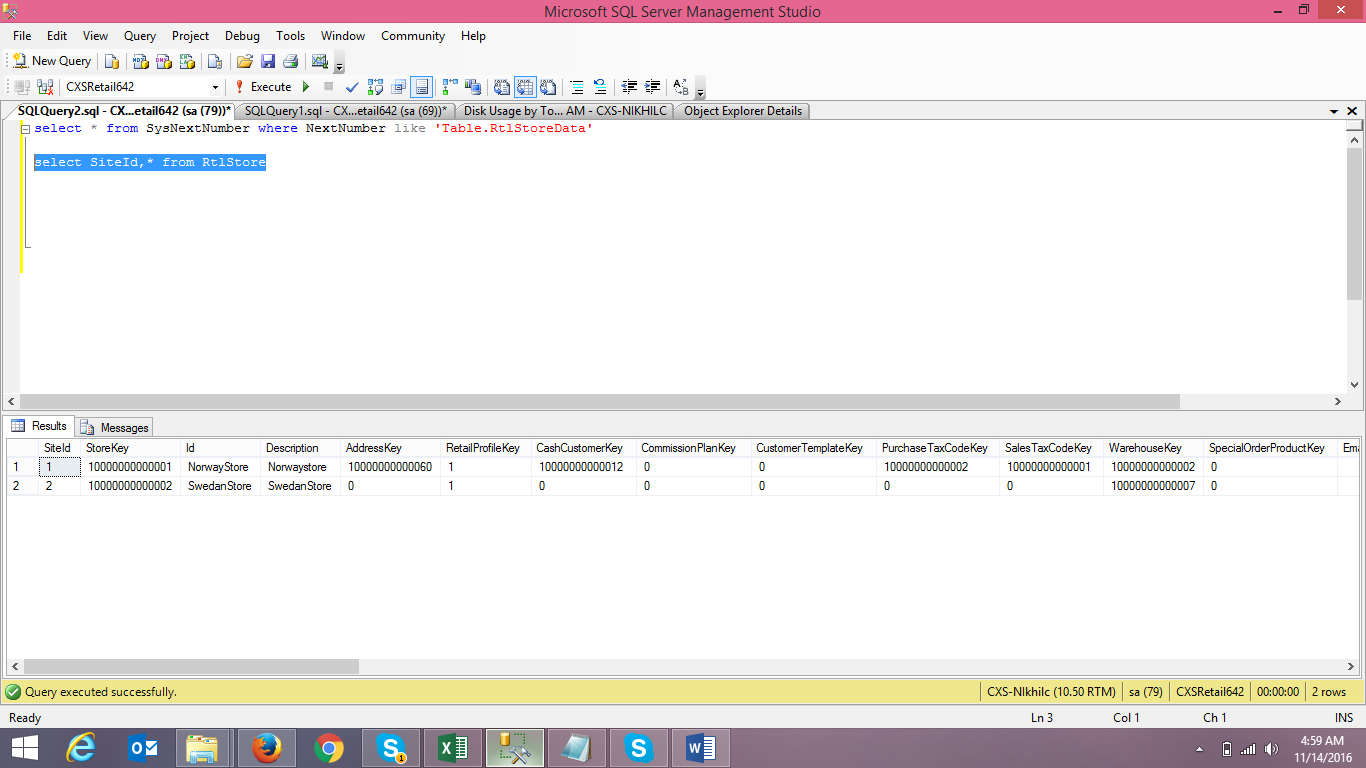Open a new XMLA query
Screen dimensions: 1366x768
[186, 61]
